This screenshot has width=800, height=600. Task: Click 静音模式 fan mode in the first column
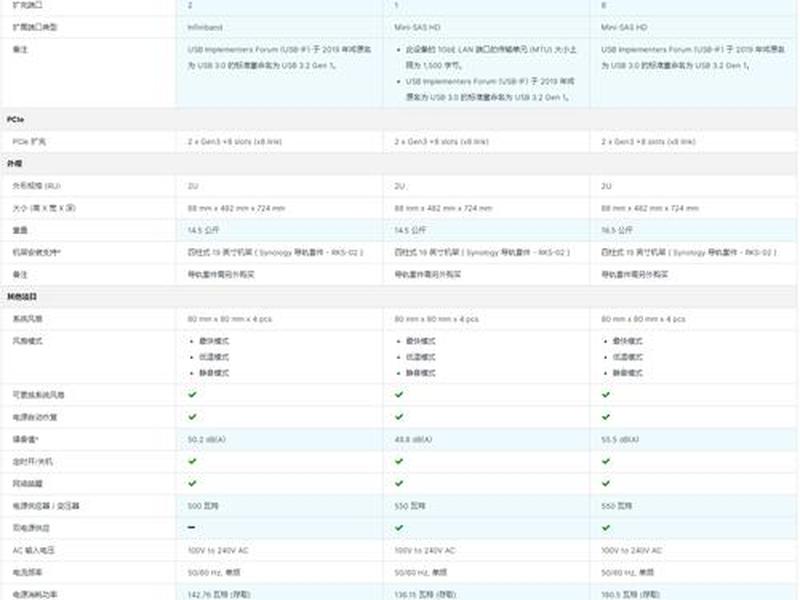pos(214,373)
